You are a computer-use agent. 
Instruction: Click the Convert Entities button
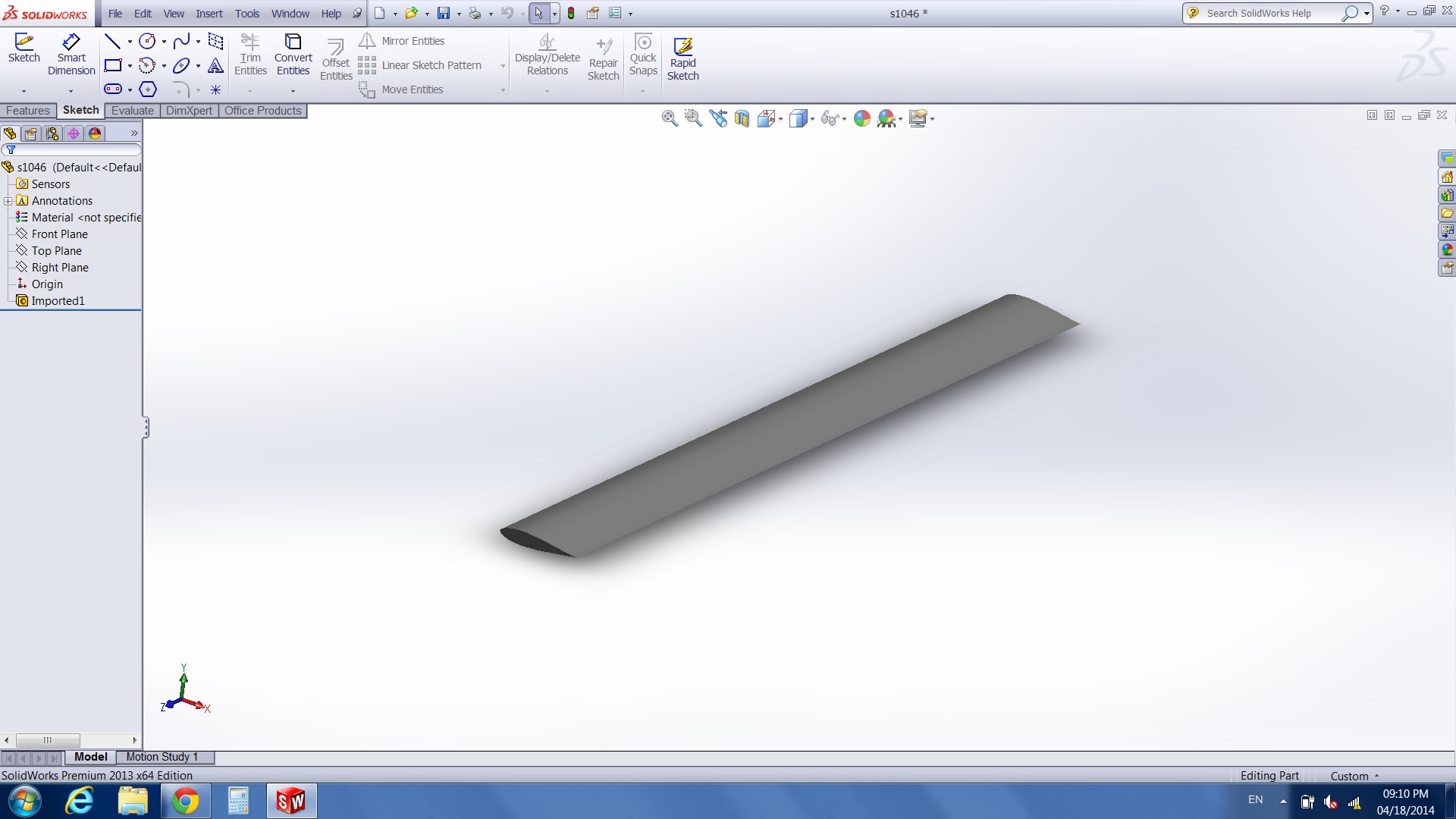click(x=293, y=54)
